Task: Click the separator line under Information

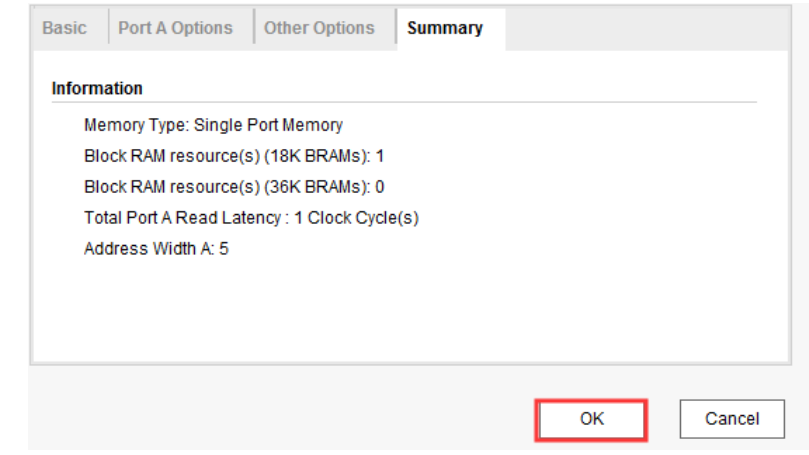Action: (x=404, y=102)
